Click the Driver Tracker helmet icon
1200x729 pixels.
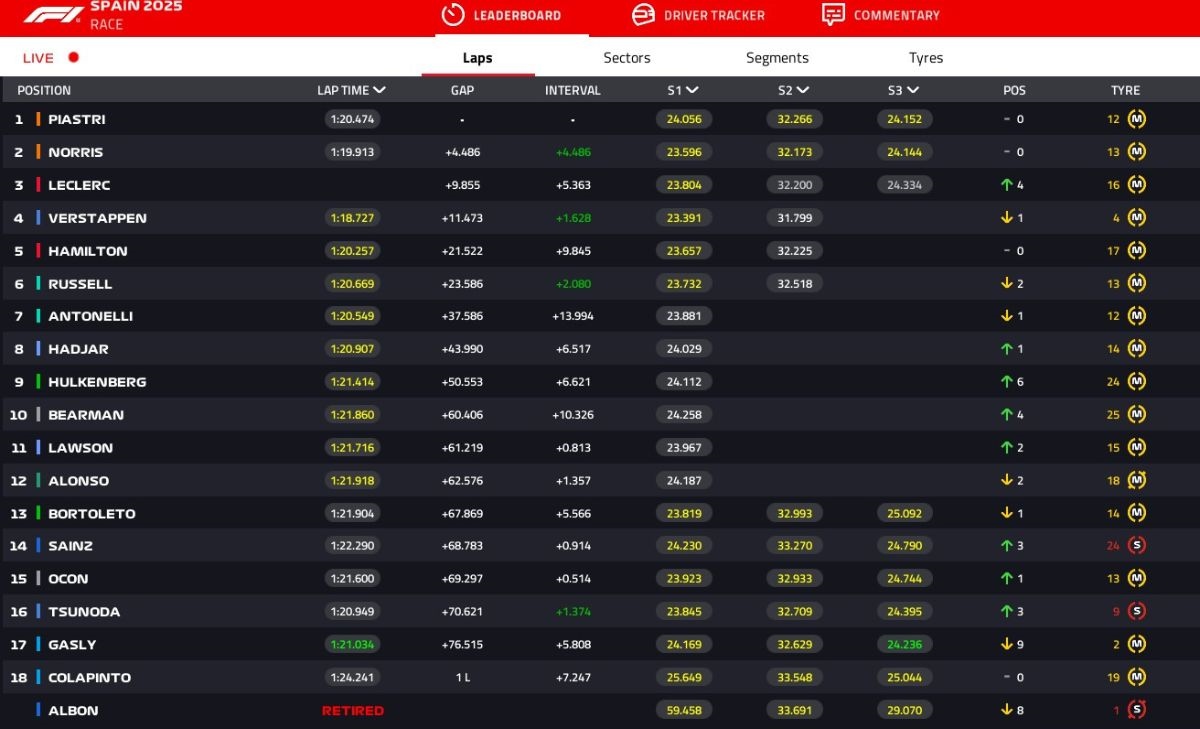click(x=643, y=15)
